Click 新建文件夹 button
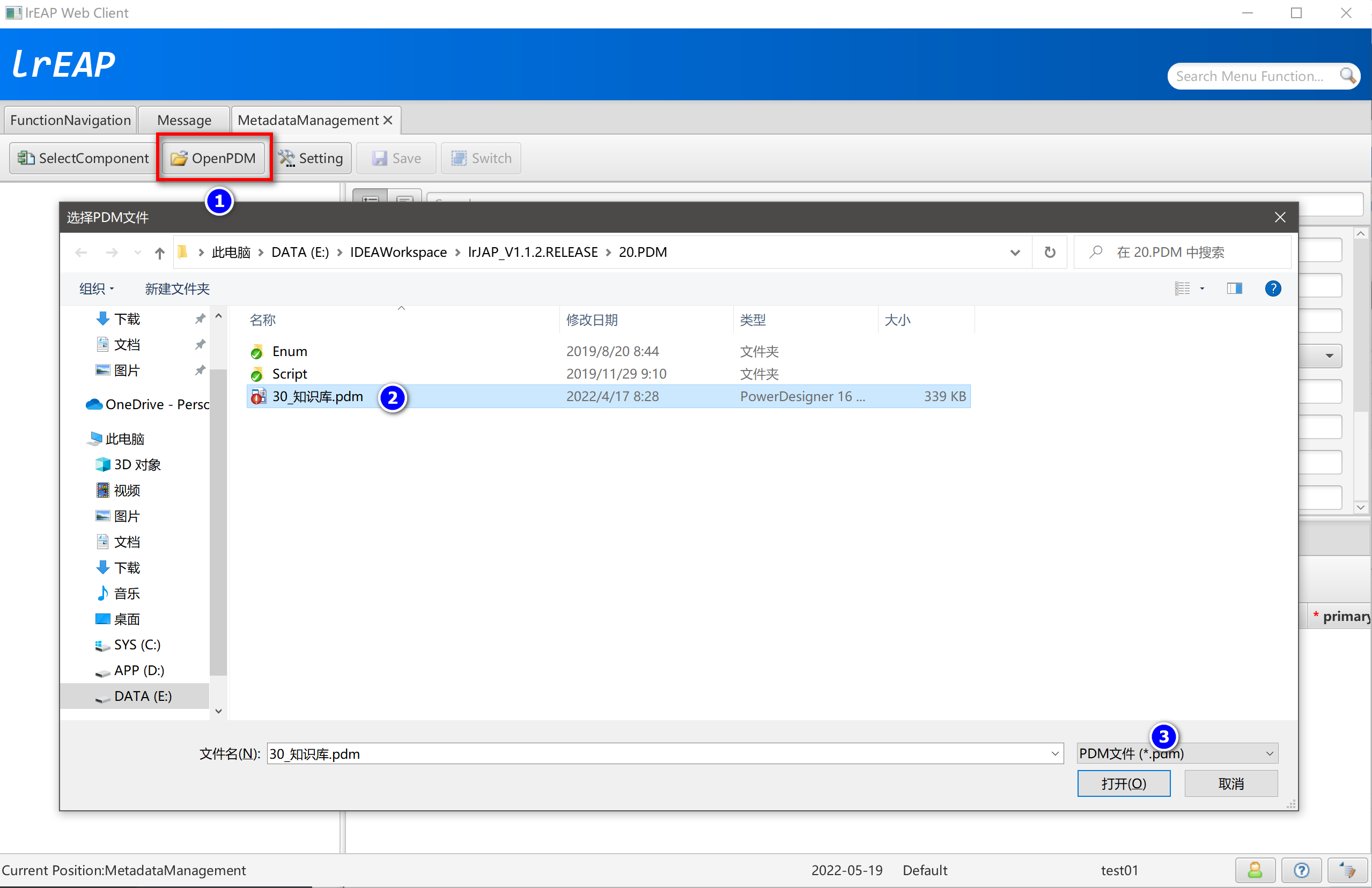 [177, 288]
